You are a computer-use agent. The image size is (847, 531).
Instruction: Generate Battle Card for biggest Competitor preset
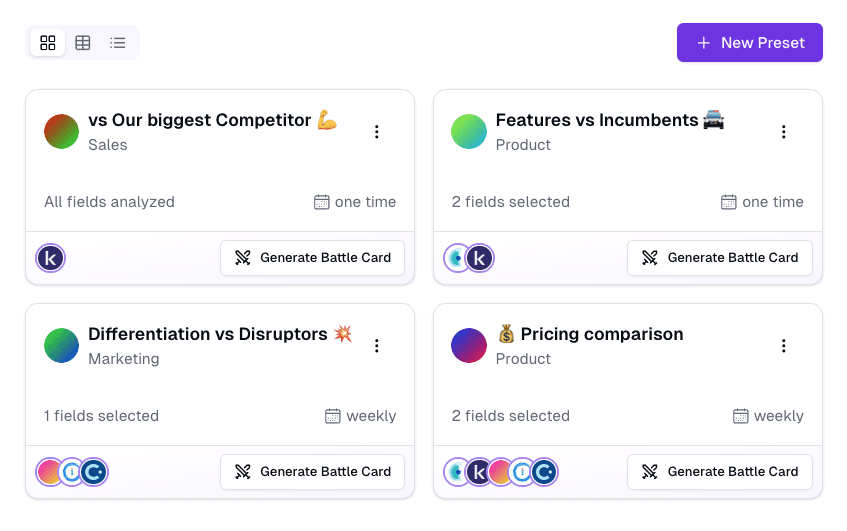click(x=312, y=258)
